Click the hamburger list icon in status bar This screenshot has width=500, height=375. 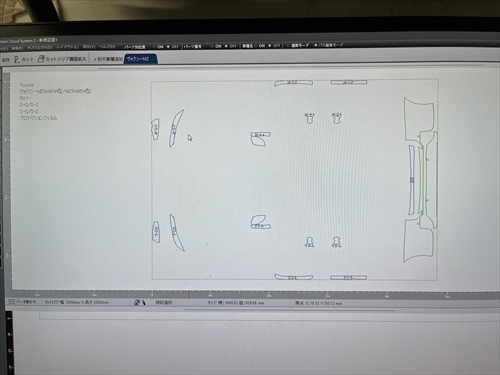point(11,301)
